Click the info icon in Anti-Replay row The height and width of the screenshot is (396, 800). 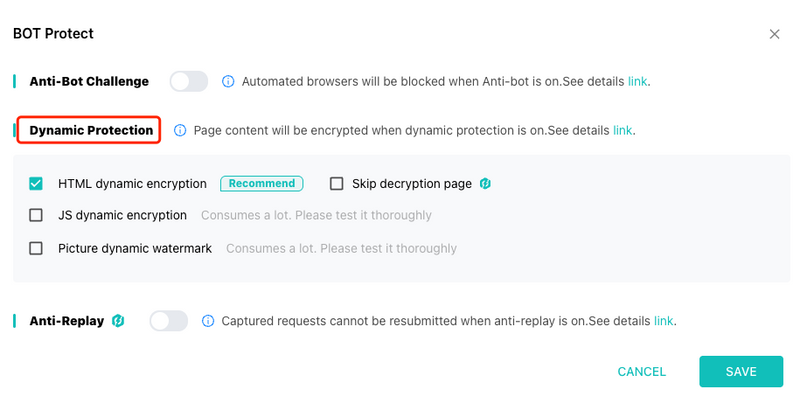pyautogui.click(x=208, y=321)
